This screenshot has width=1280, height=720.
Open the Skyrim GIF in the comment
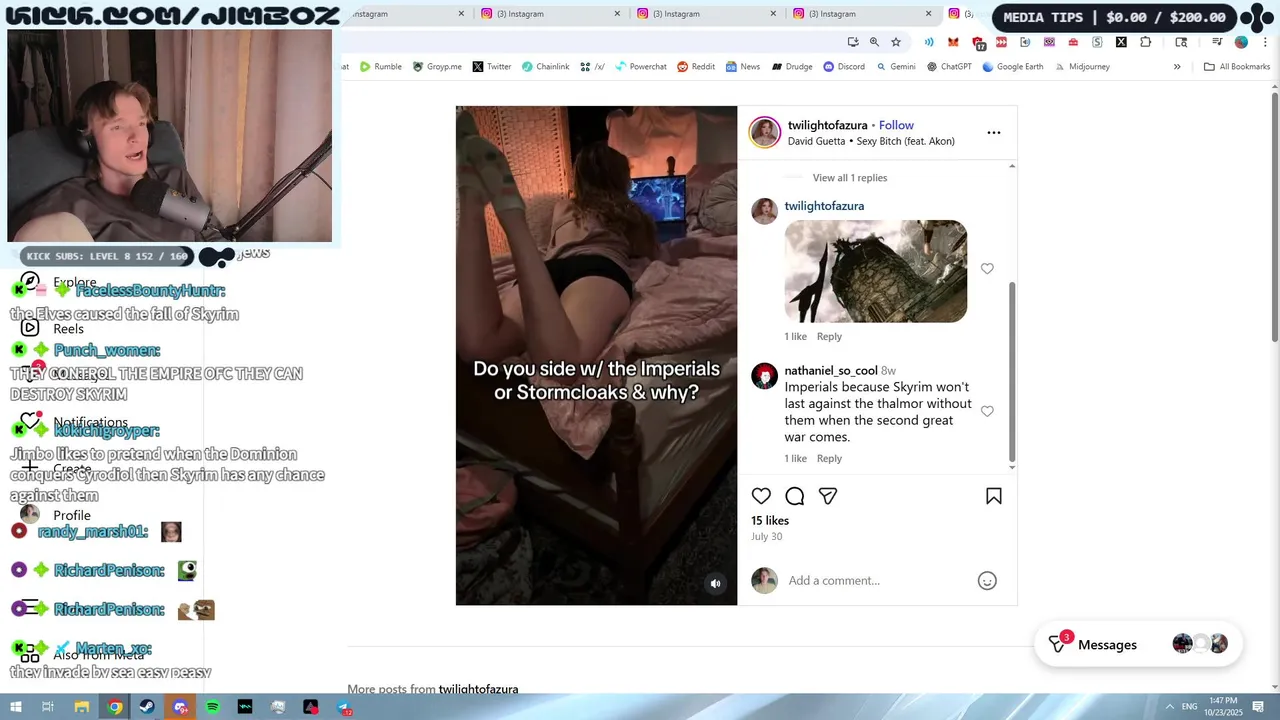coord(876,271)
